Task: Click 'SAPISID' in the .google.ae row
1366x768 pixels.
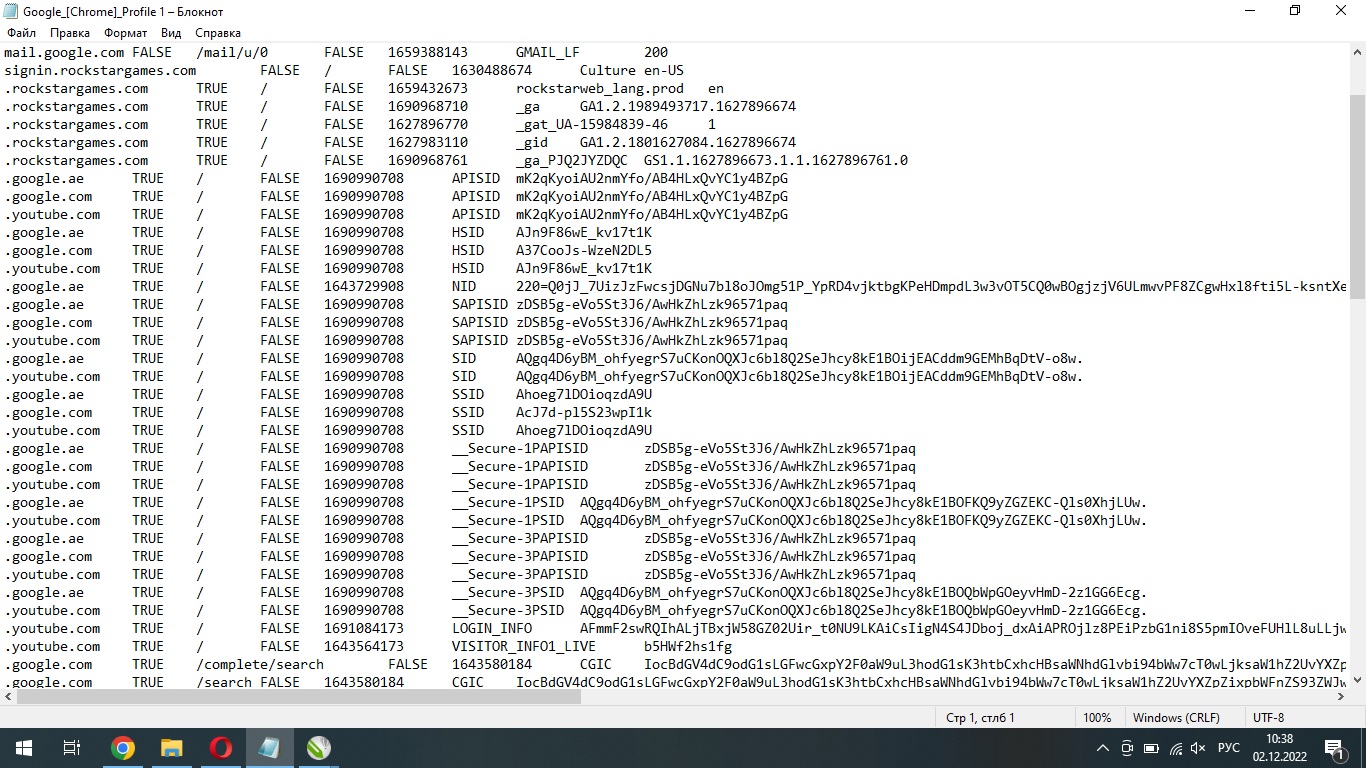Action: [480, 304]
